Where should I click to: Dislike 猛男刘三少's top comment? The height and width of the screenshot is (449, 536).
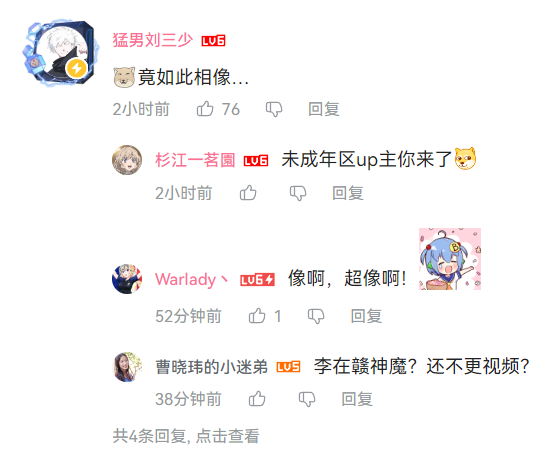point(274,109)
